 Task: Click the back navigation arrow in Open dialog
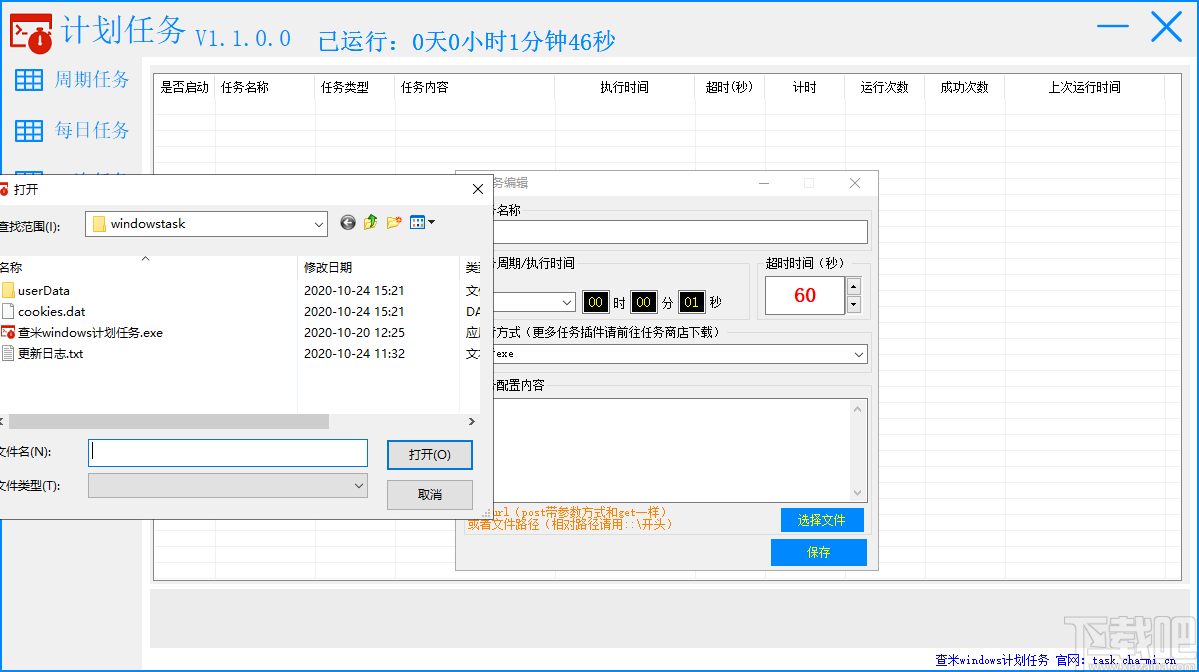[347, 223]
